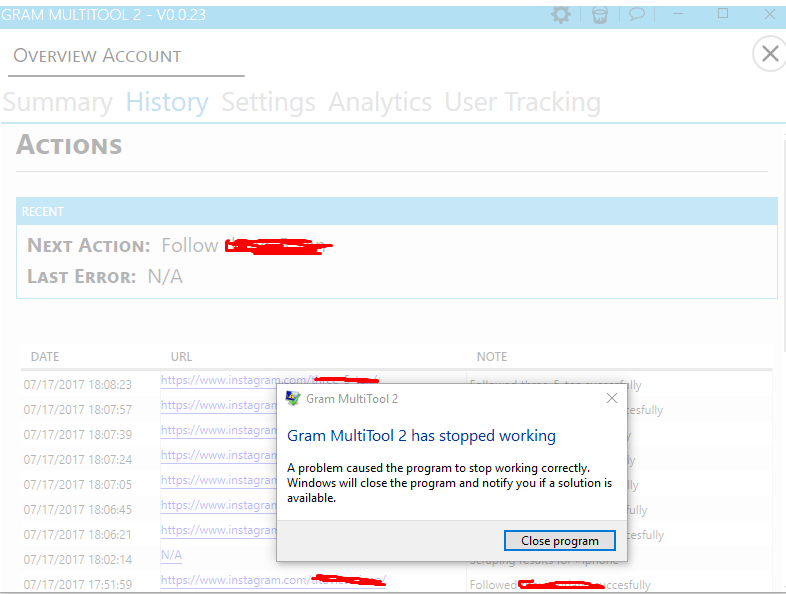Dismiss the crash dialog with its X
The height and width of the screenshot is (594, 786).
[612, 399]
